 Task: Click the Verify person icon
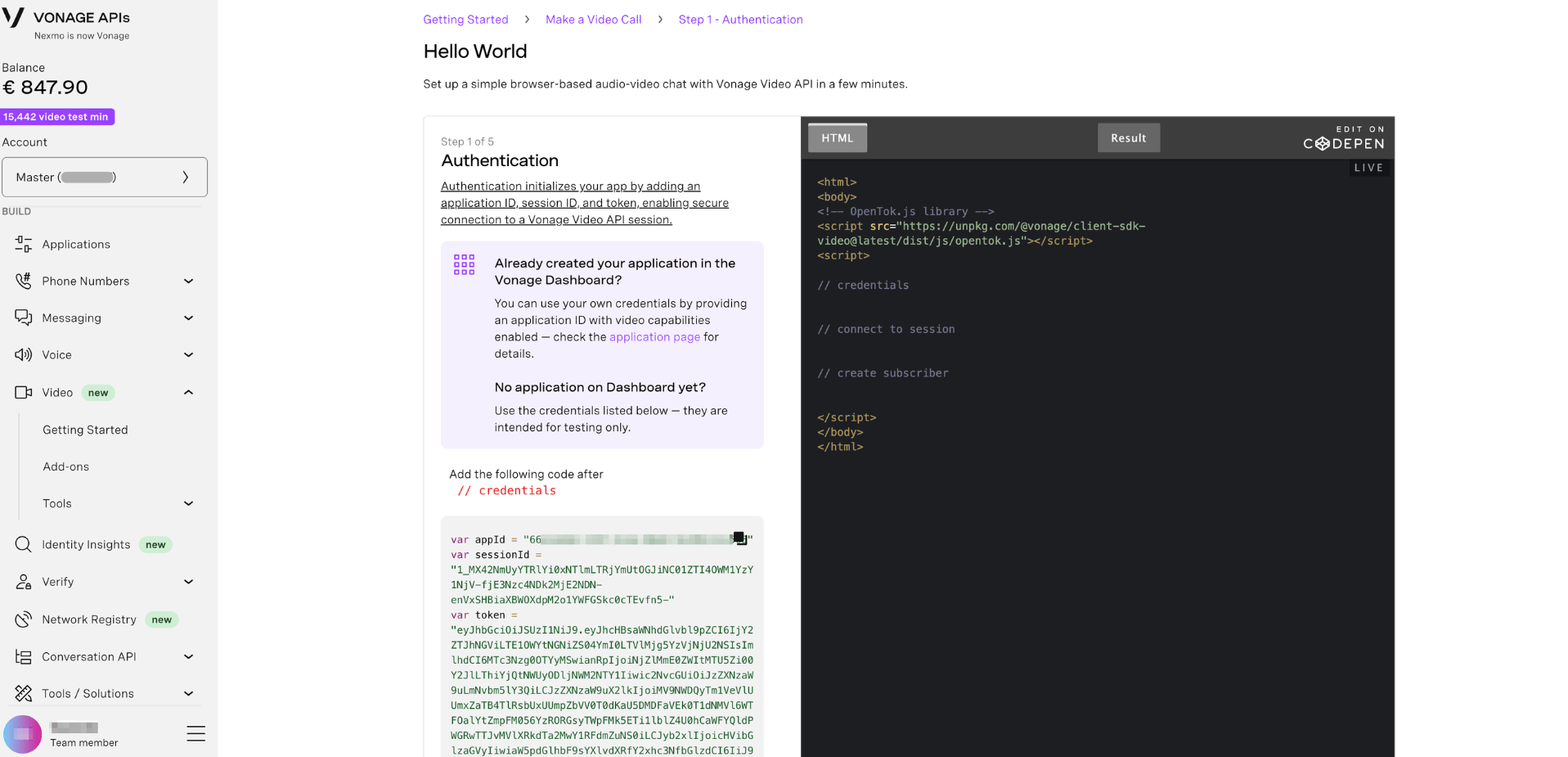24,582
